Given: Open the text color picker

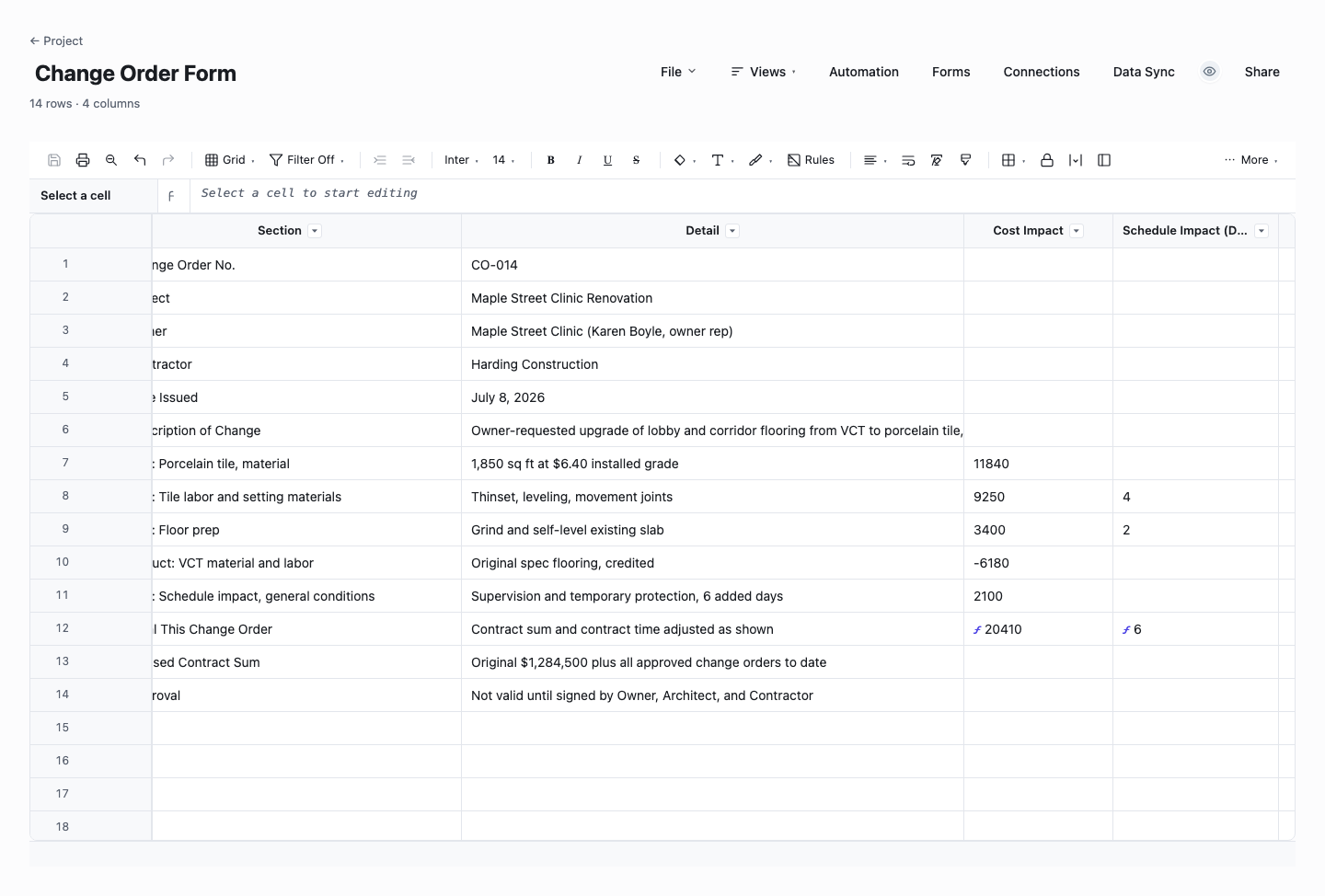Looking at the screenshot, I should click(x=722, y=160).
